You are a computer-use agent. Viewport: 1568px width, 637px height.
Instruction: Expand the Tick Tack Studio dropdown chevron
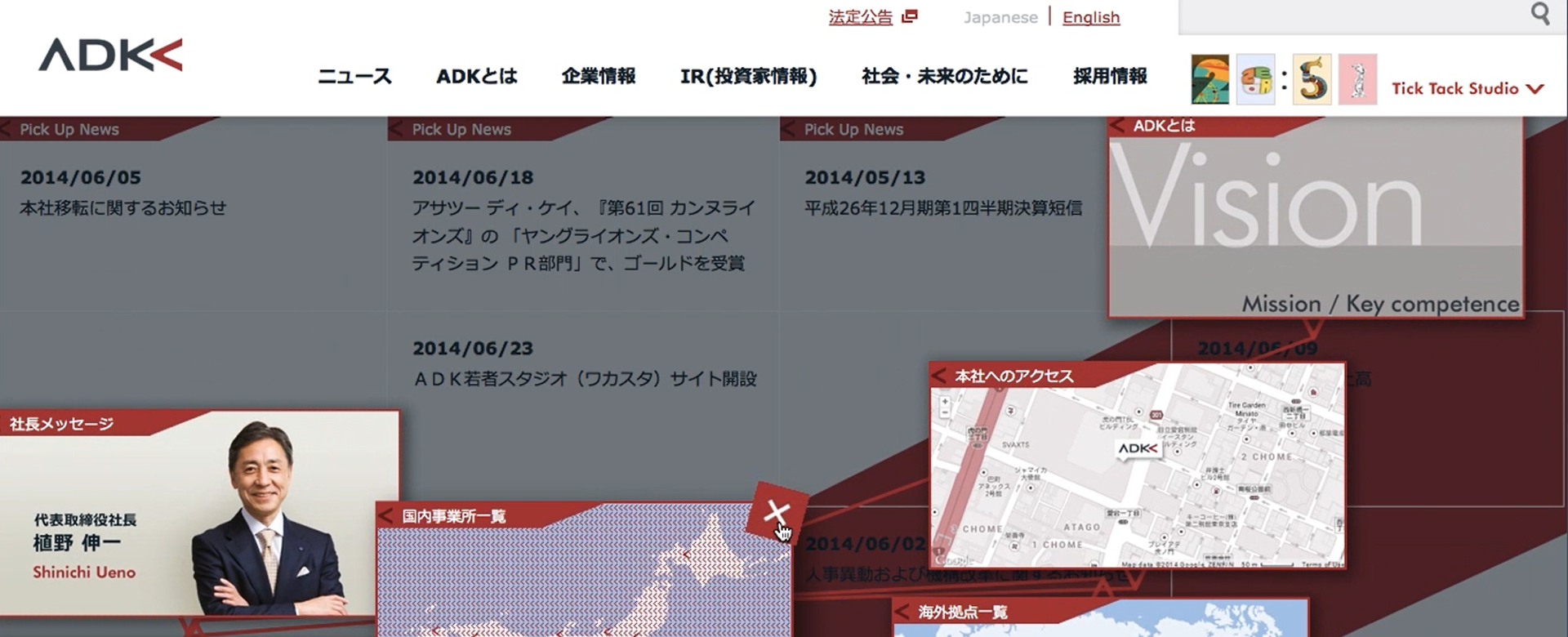click(x=1535, y=89)
